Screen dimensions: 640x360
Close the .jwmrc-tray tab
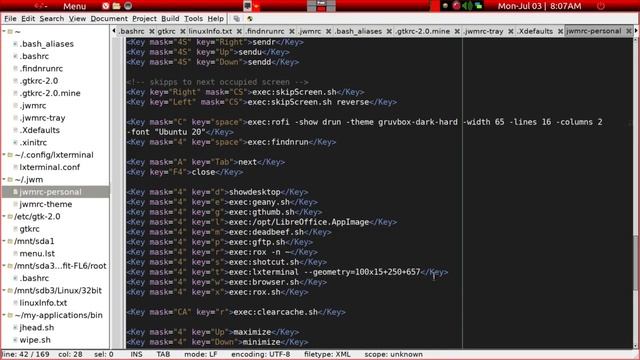pos(511,31)
